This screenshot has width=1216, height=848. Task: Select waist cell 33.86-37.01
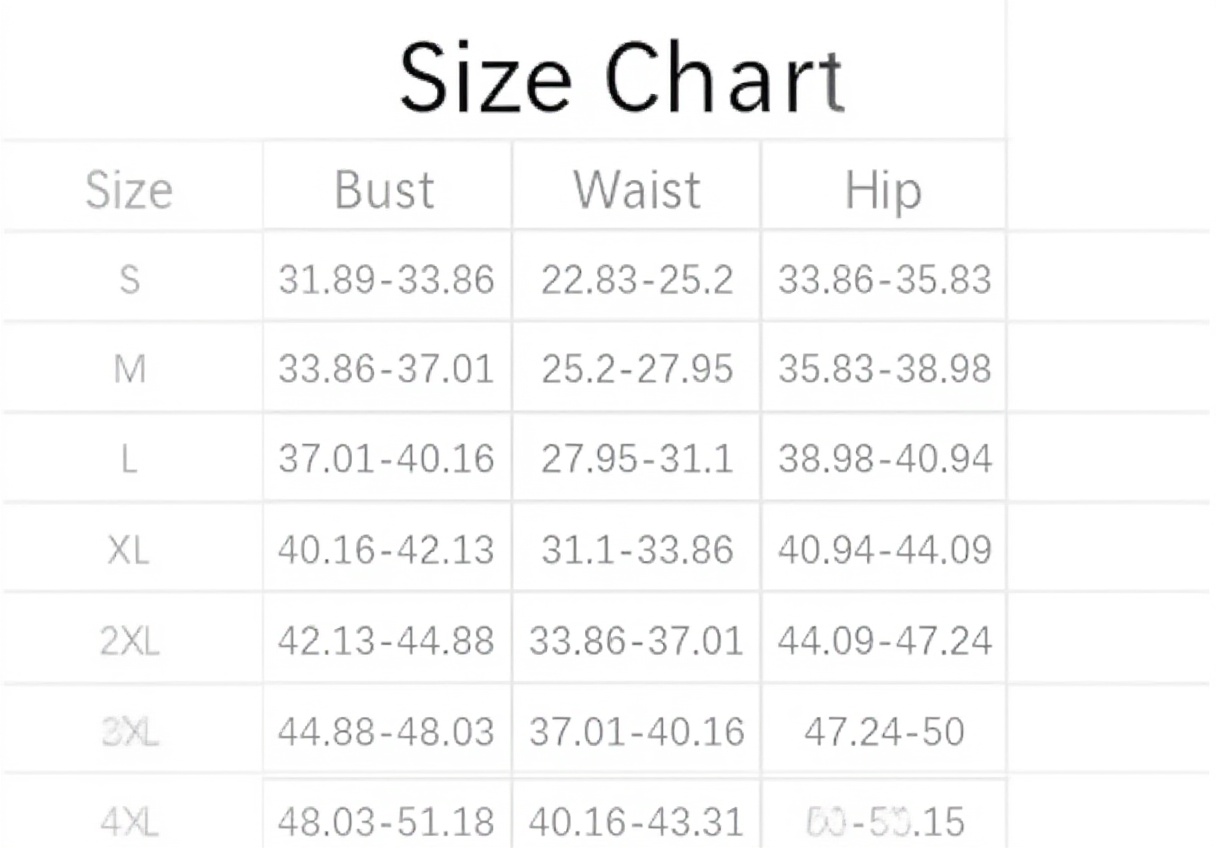coord(637,641)
